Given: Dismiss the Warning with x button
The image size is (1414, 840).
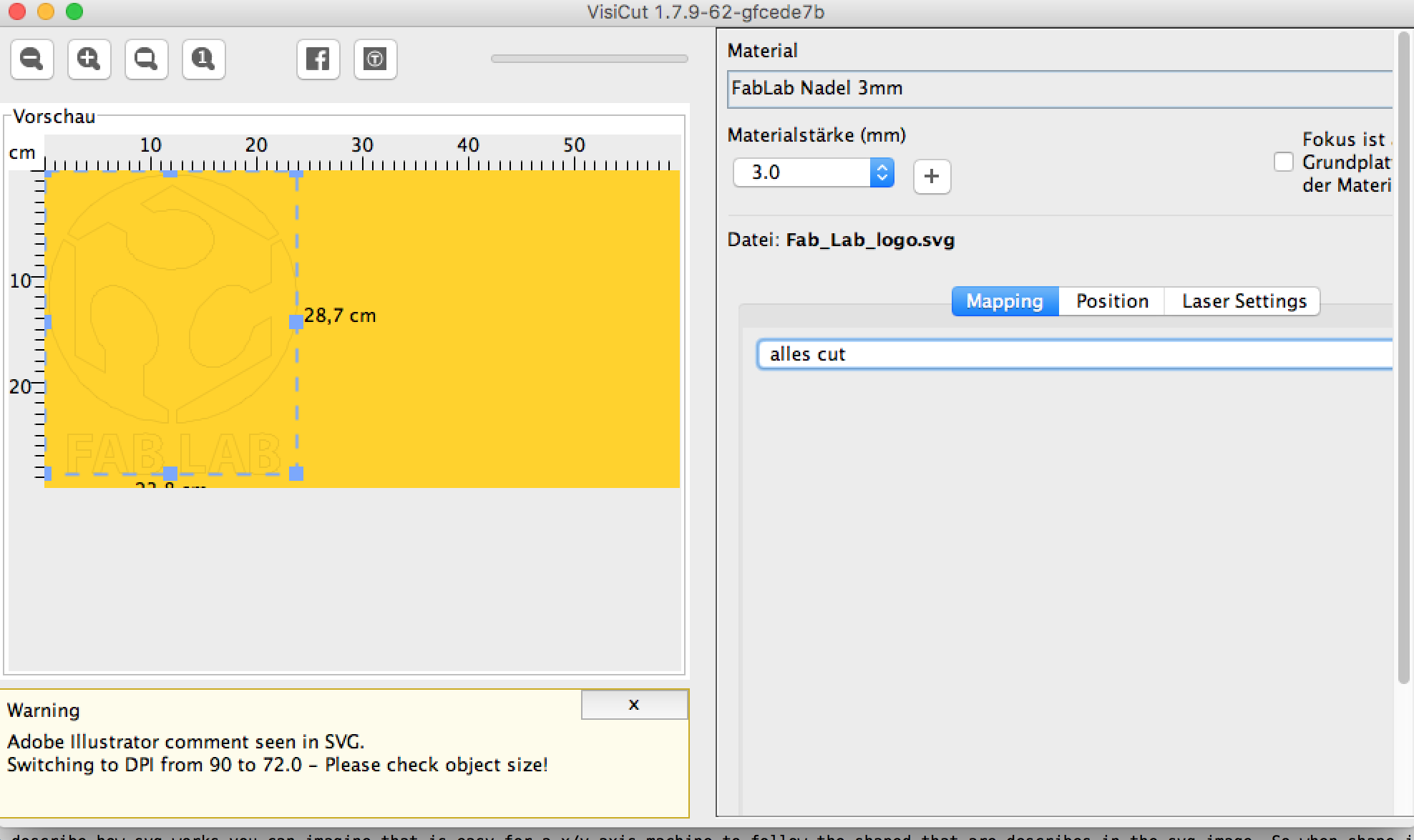Looking at the screenshot, I should tap(634, 705).
